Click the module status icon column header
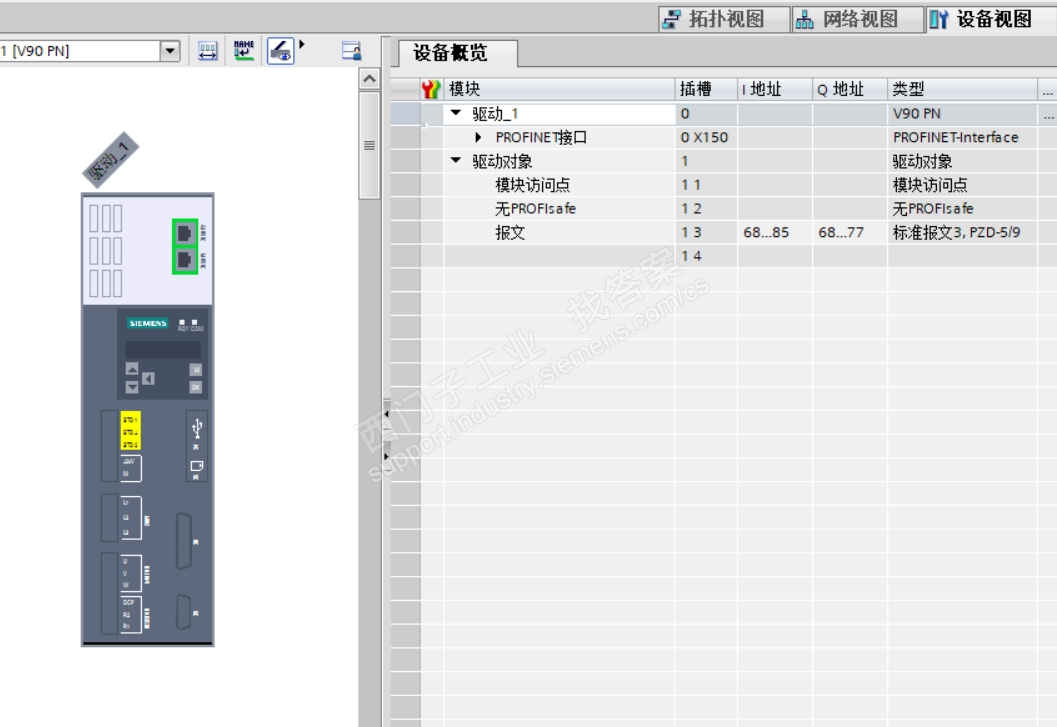The height and width of the screenshot is (727, 1057). 431,89
